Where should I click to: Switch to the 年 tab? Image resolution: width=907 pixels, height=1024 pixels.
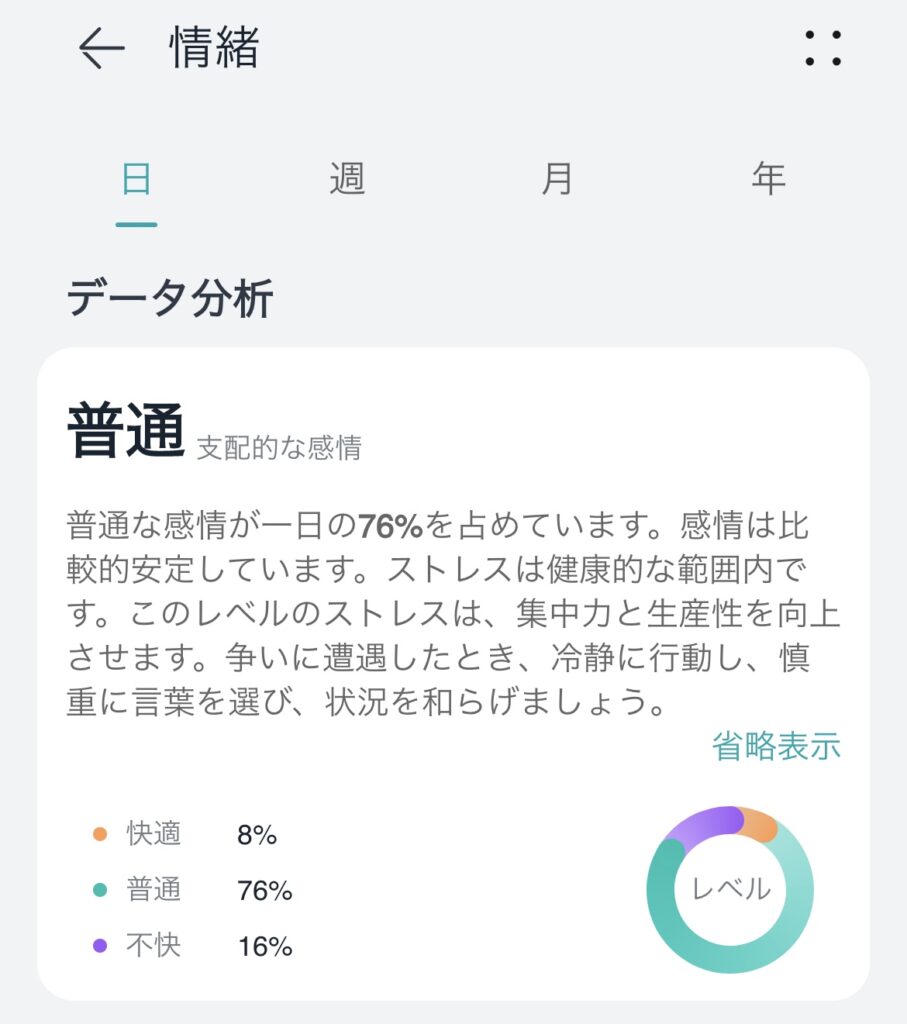768,178
